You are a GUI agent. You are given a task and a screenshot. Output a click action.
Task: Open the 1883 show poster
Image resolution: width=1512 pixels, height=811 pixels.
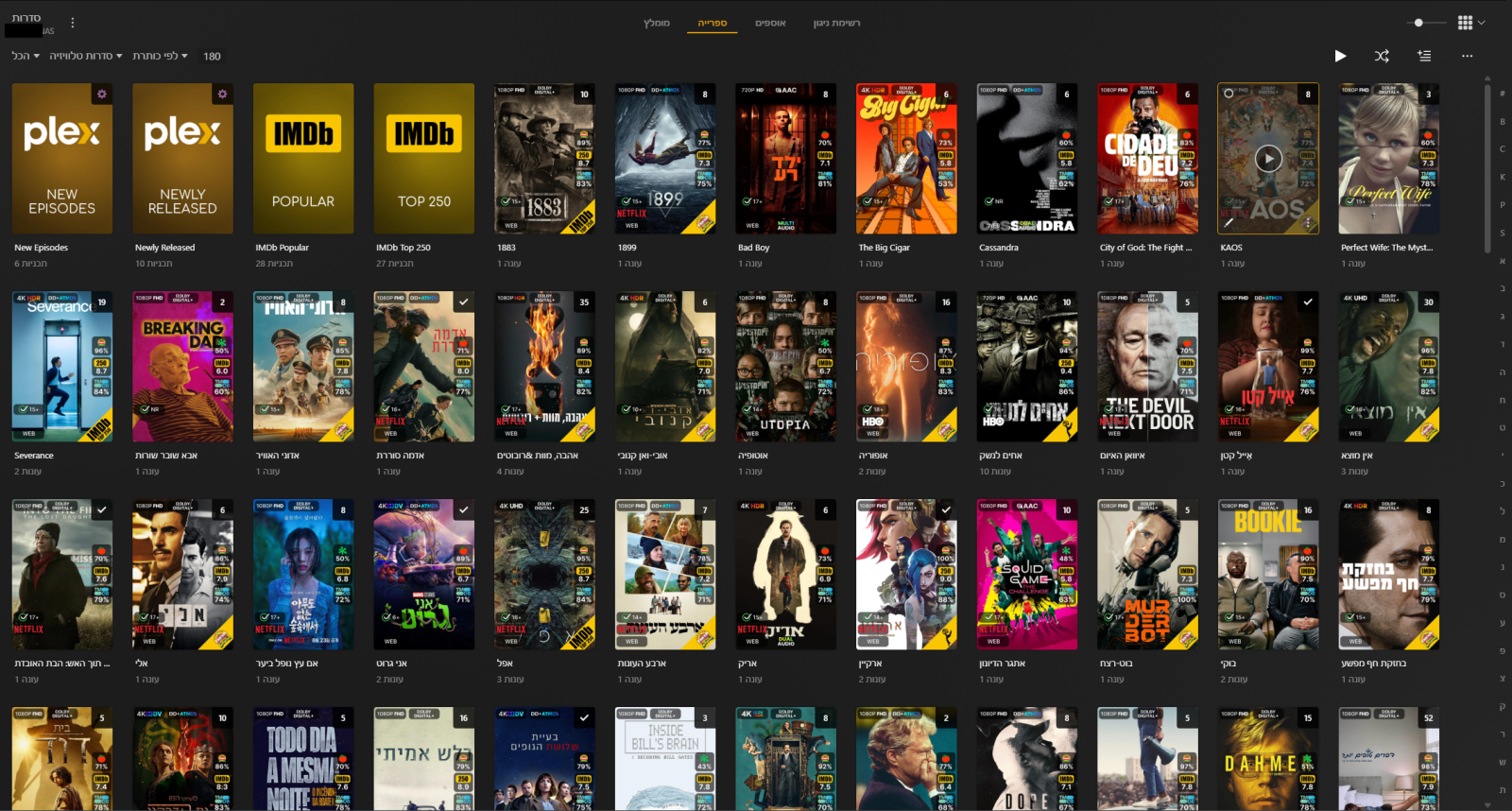coord(544,158)
